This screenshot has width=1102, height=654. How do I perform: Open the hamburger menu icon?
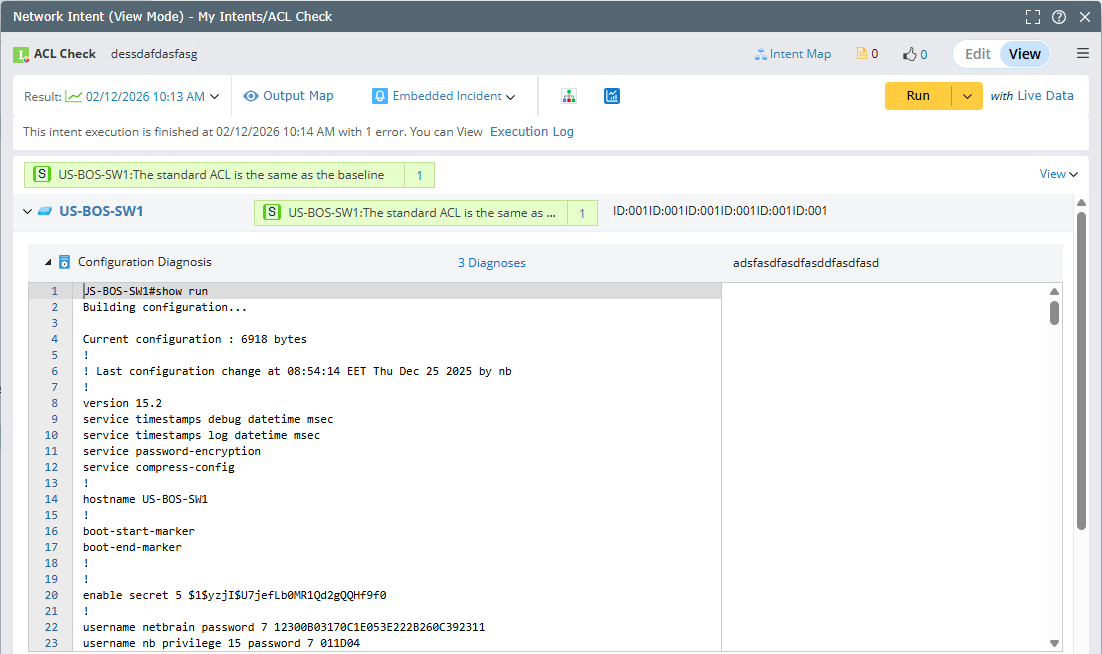[x=1083, y=53]
